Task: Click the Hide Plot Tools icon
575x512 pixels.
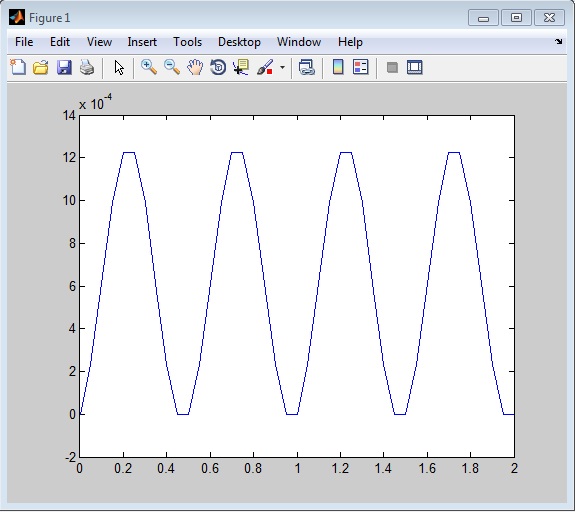Action: 392,67
